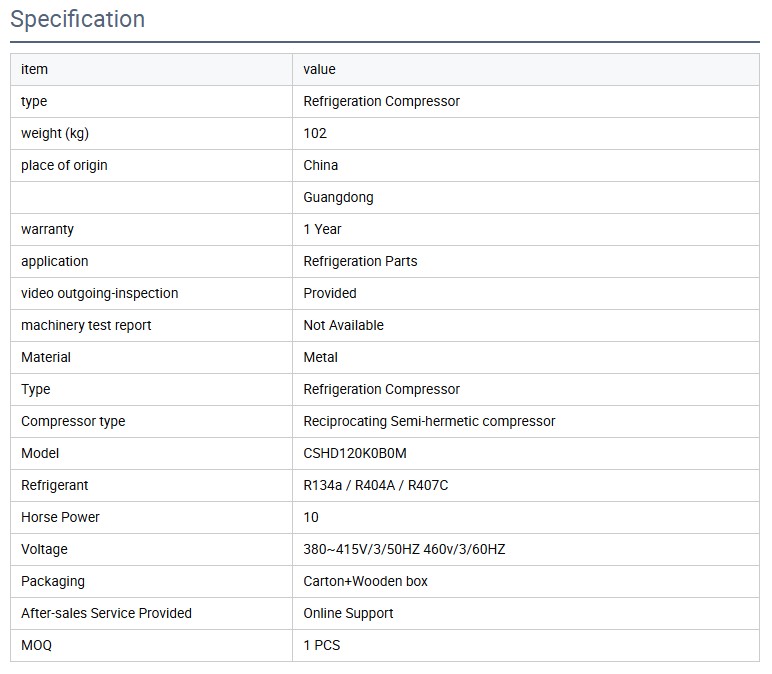Click the 'Refrigeration Parts' application value
The image size is (772, 674).
(x=360, y=261)
